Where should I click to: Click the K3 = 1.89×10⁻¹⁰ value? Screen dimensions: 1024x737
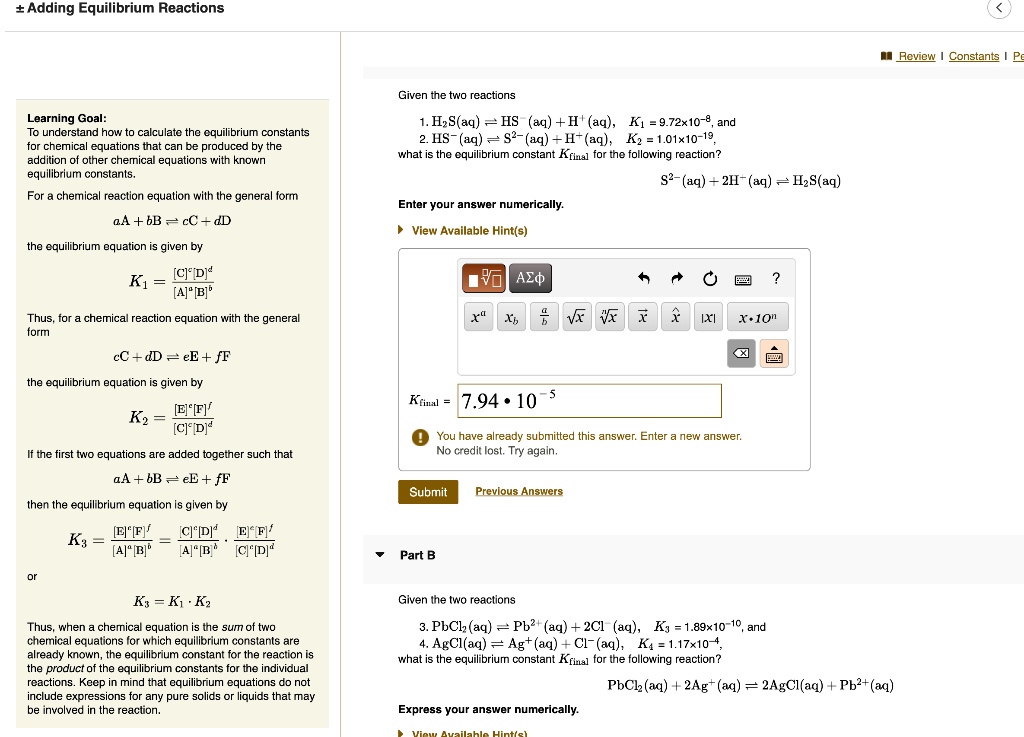697,626
